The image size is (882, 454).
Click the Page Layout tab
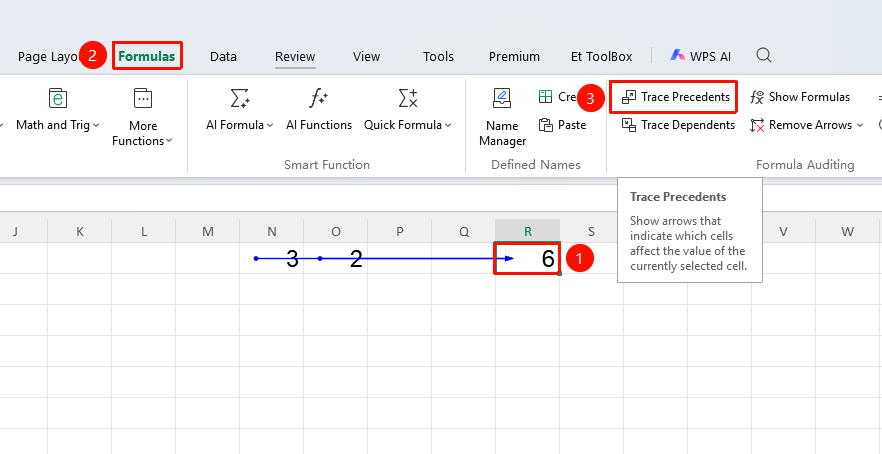(x=48, y=56)
